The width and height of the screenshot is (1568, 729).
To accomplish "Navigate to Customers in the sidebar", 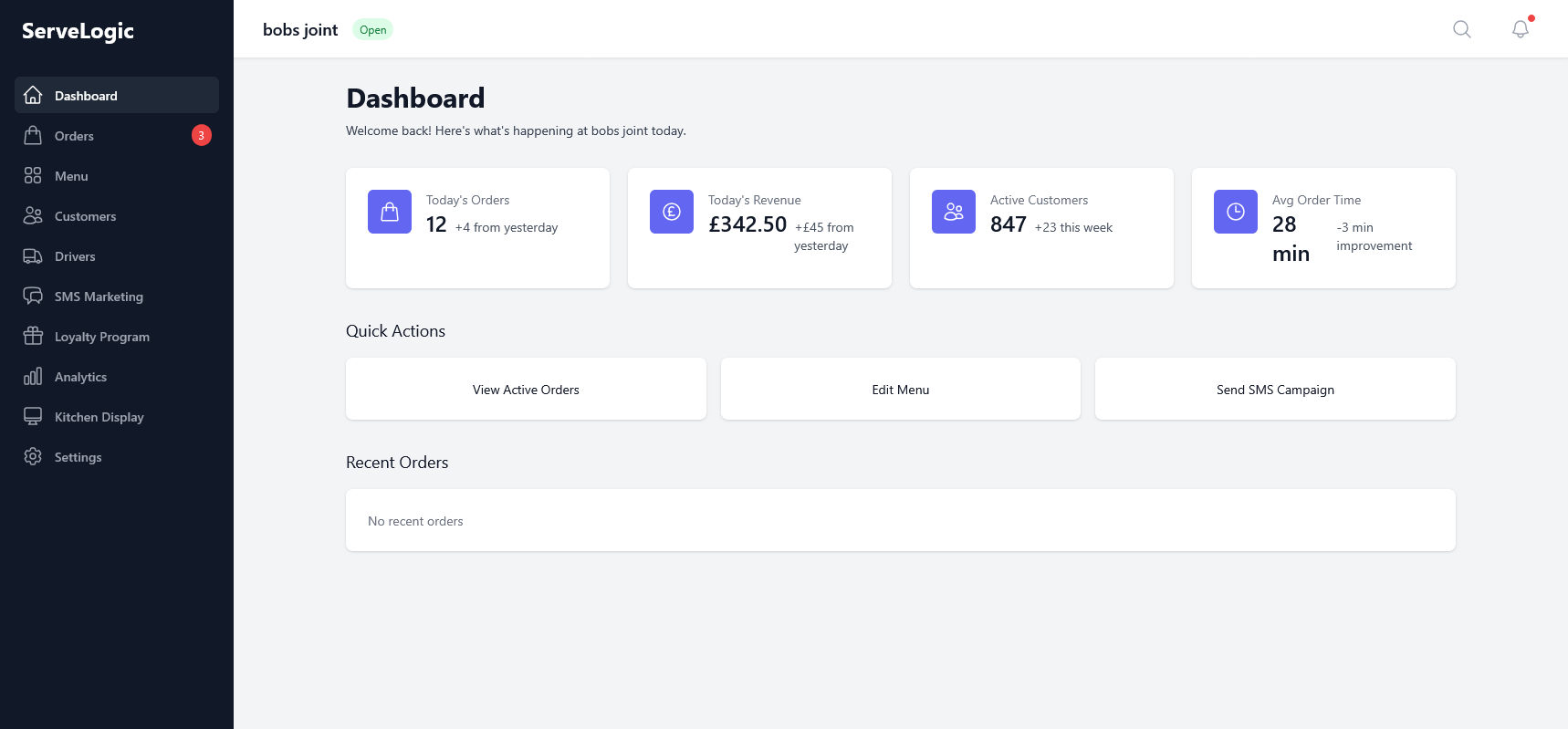I will tap(85, 216).
